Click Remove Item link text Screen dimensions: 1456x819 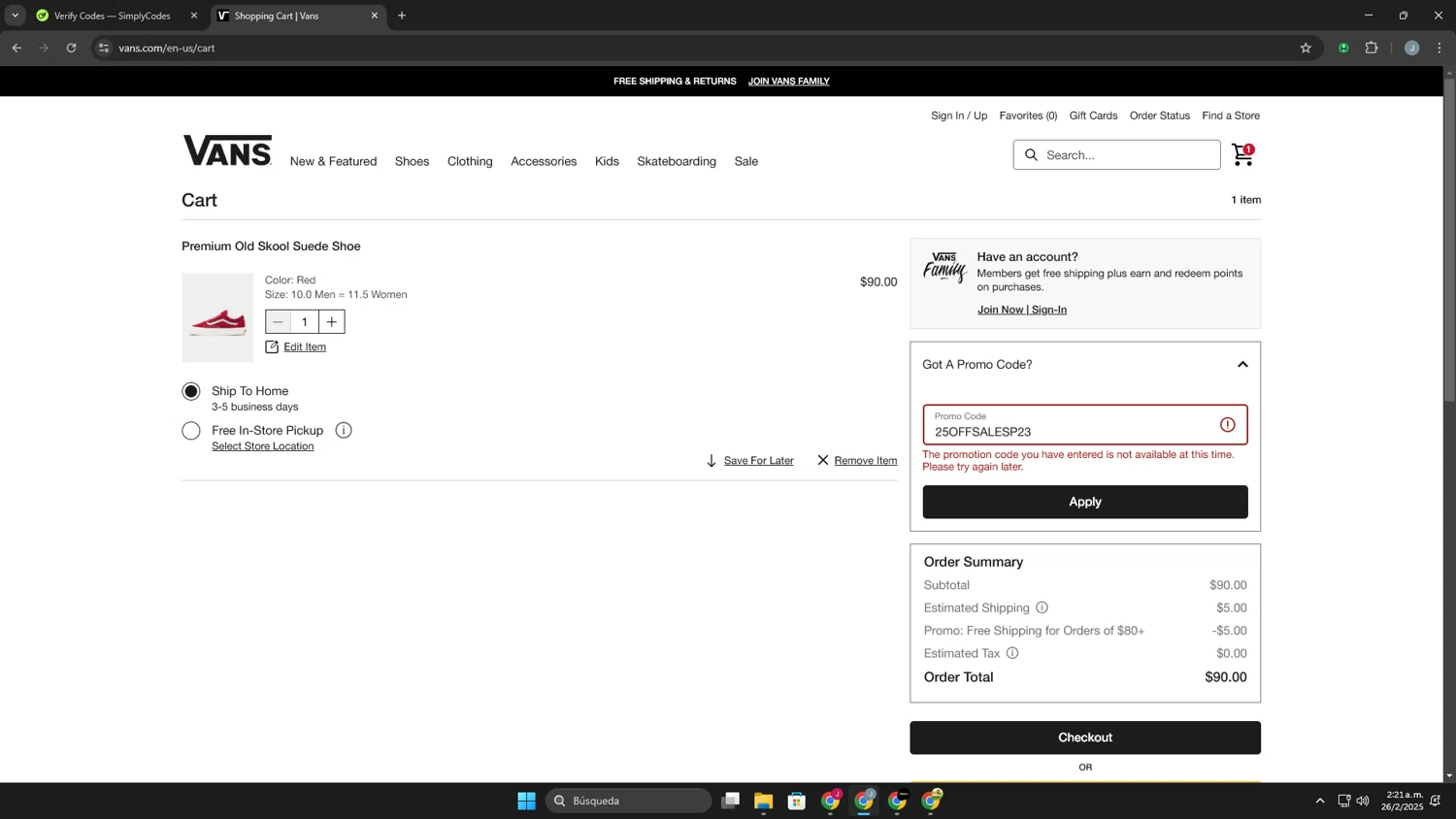pyautogui.click(x=866, y=461)
